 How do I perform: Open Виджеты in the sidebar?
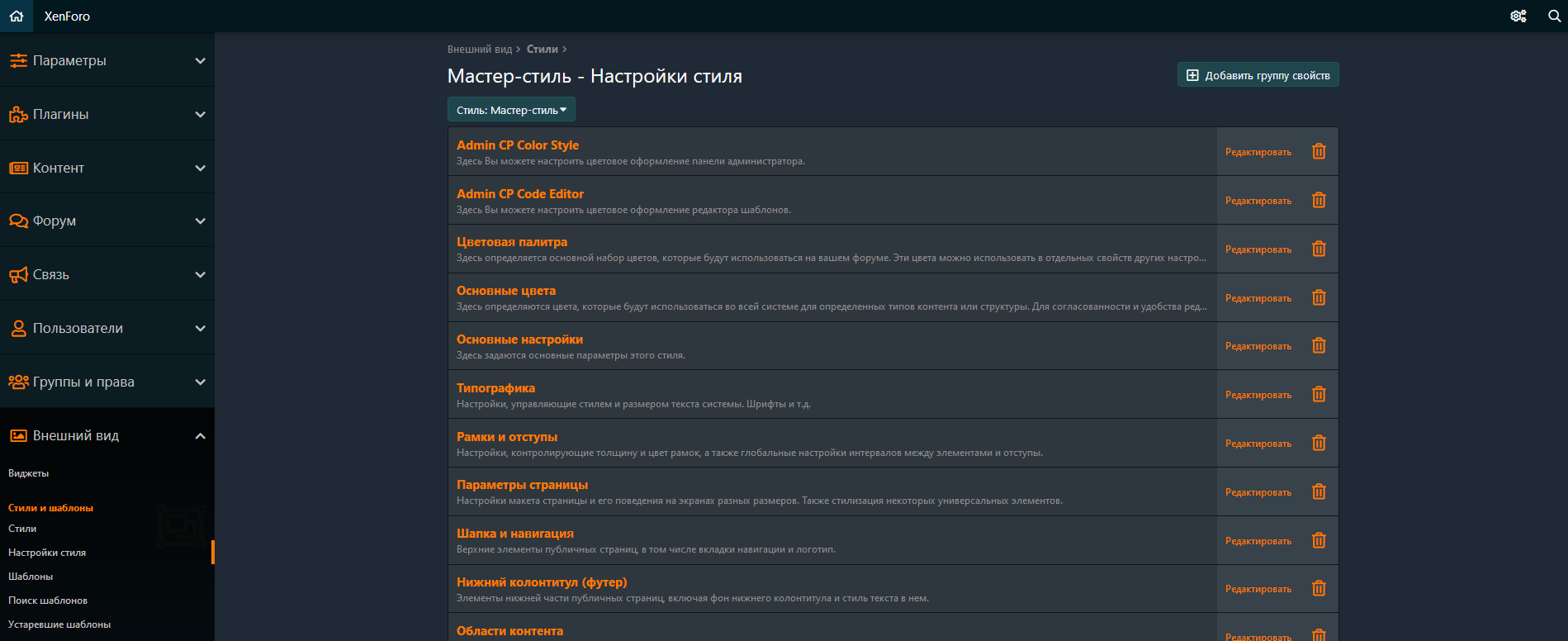29,473
